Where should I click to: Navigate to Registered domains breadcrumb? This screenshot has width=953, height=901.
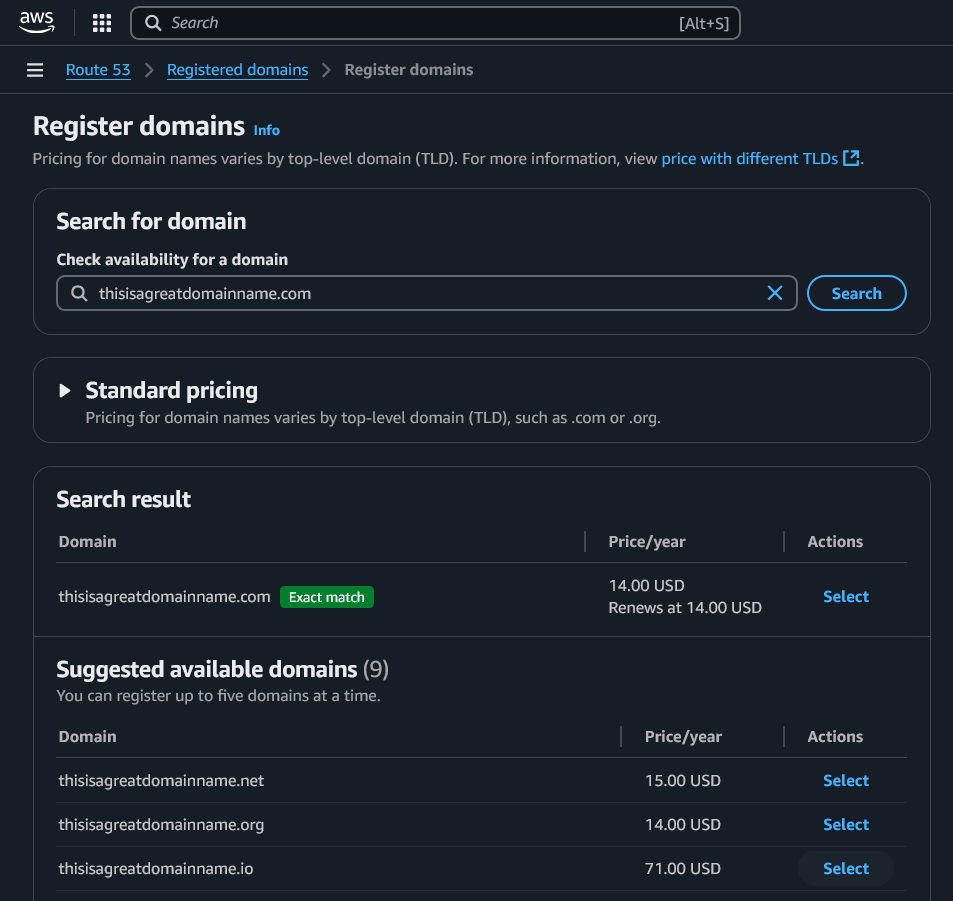[x=237, y=70]
